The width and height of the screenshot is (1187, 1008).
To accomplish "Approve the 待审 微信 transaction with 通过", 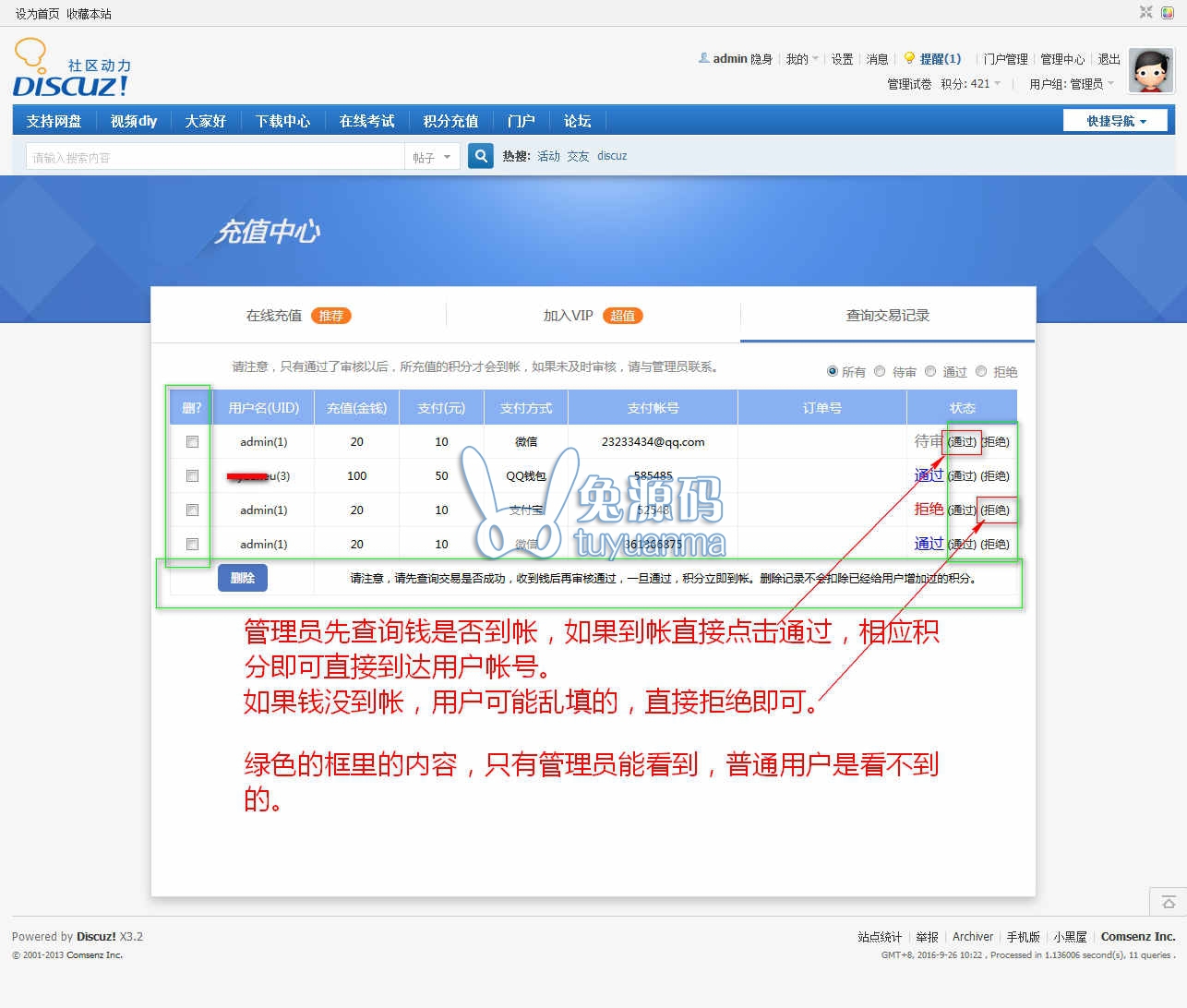I will pyautogui.click(x=962, y=442).
